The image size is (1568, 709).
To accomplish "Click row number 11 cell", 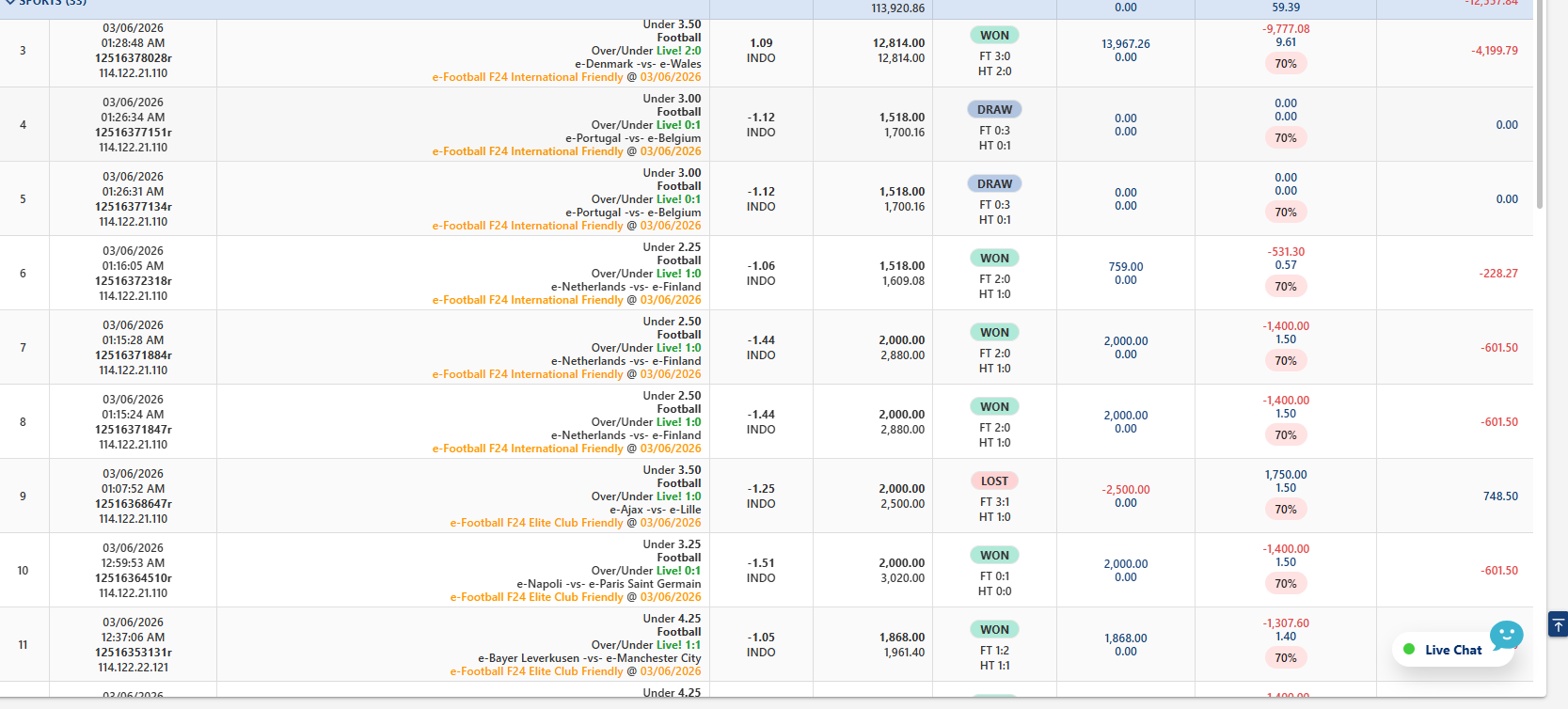I will click(23, 645).
